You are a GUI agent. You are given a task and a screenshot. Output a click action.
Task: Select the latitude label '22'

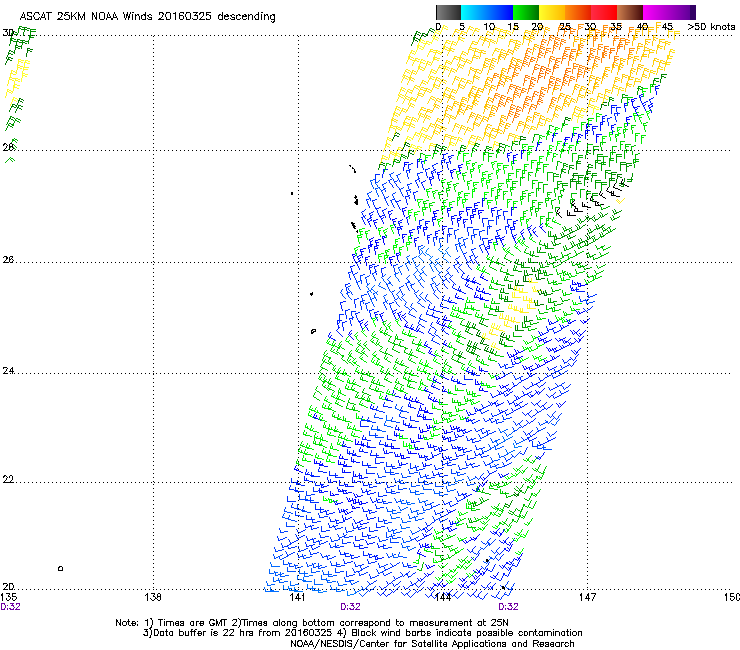(x=8, y=480)
